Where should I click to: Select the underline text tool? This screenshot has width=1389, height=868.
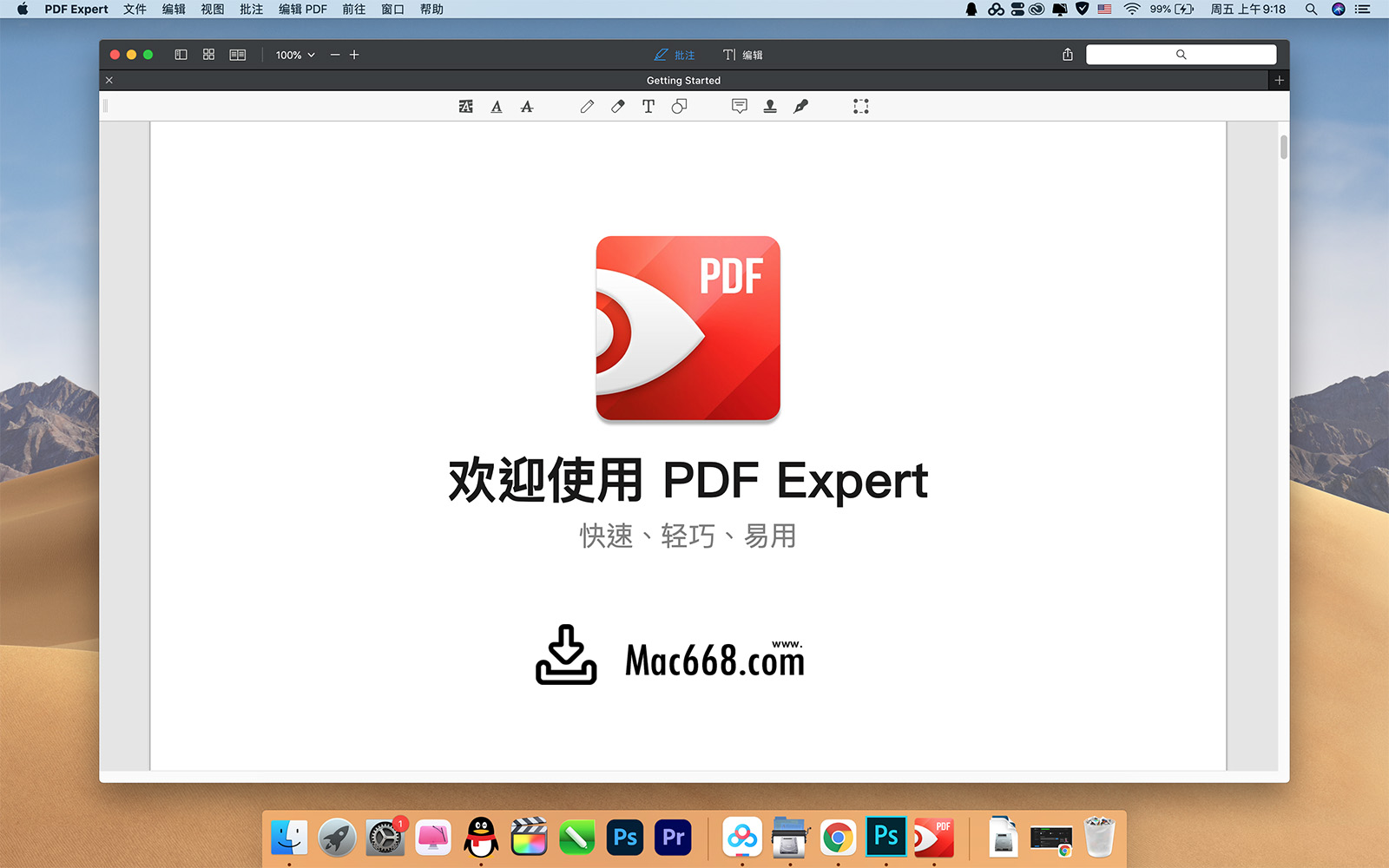497,107
